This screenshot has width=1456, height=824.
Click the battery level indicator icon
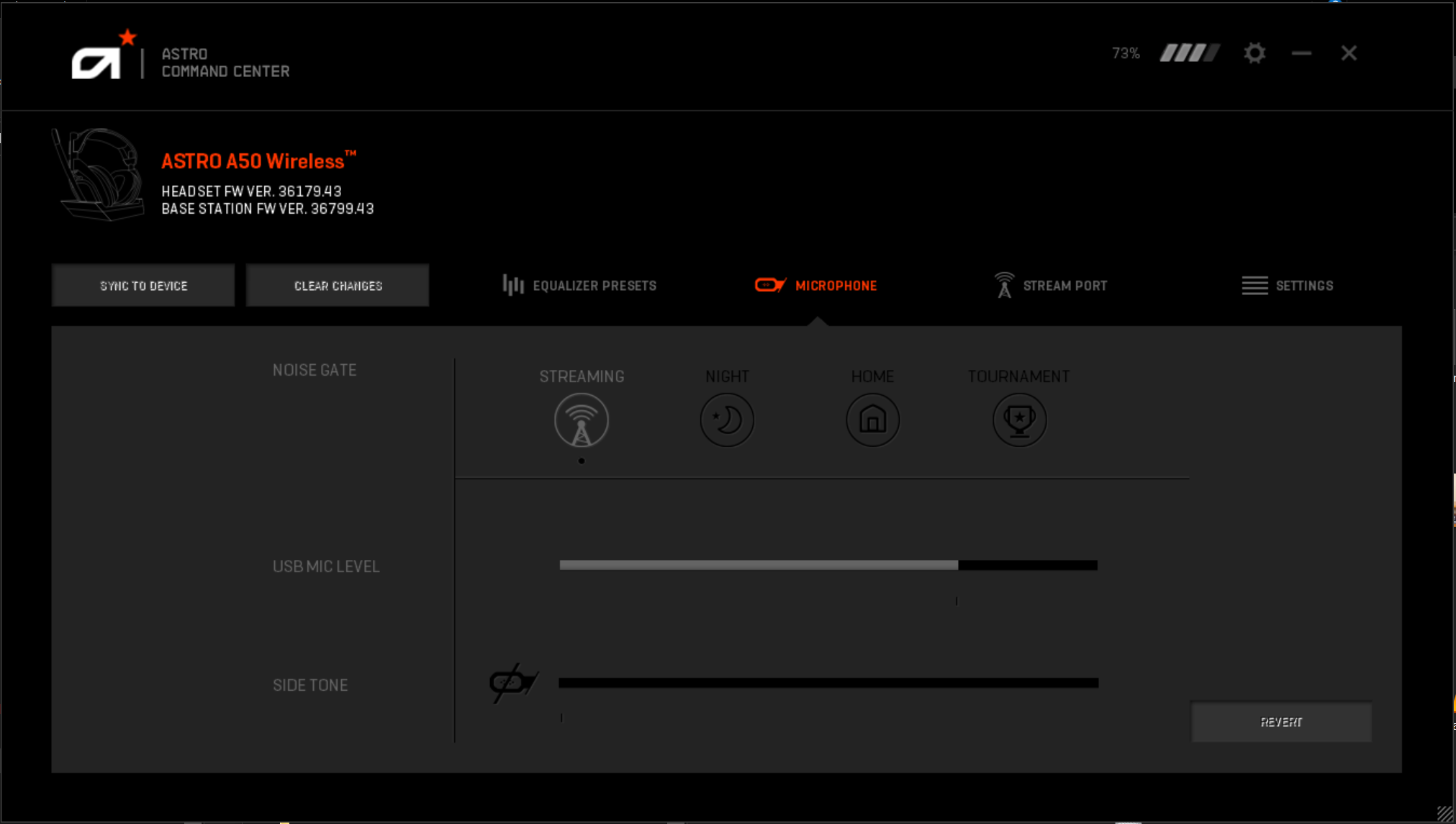[x=1190, y=53]
